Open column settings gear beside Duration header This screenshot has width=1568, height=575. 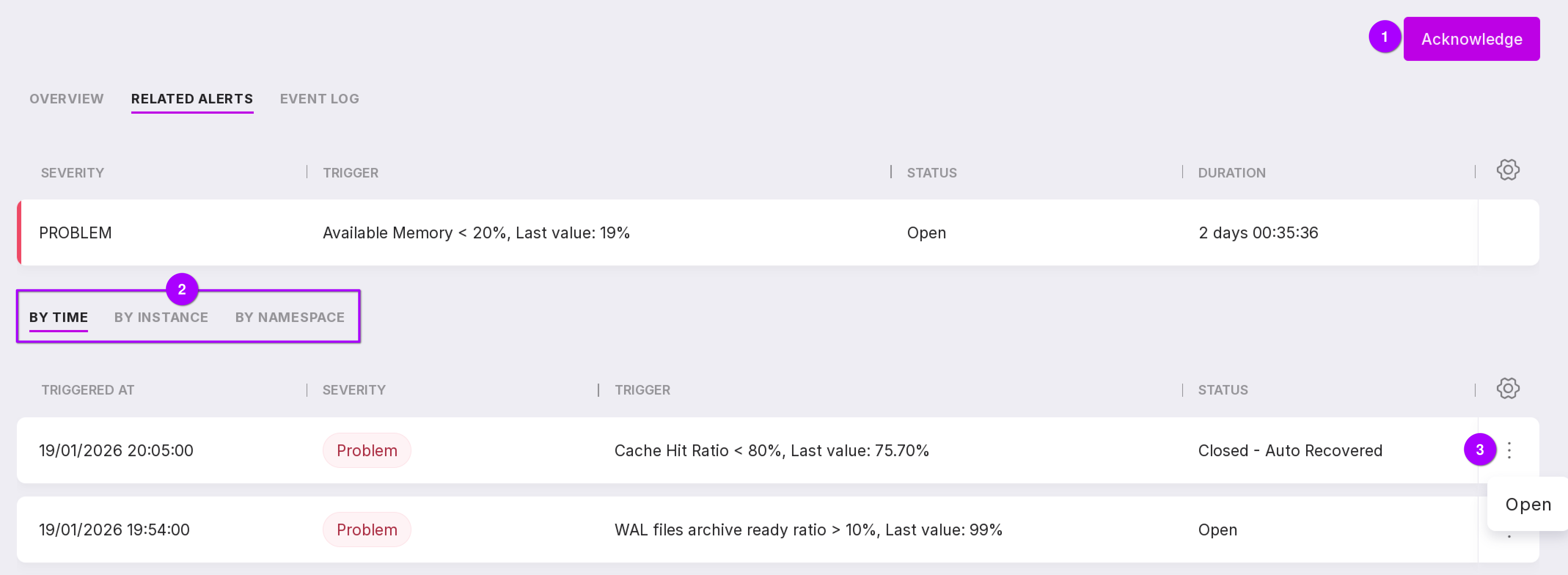1507,171
